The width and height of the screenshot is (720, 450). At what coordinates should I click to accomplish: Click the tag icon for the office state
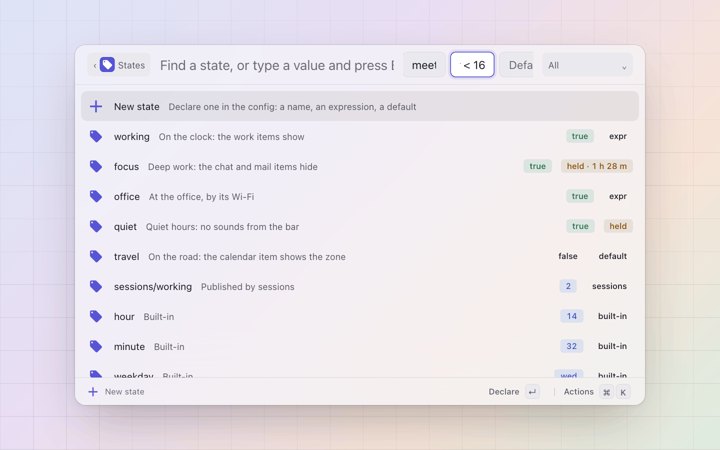click(96, 197)
